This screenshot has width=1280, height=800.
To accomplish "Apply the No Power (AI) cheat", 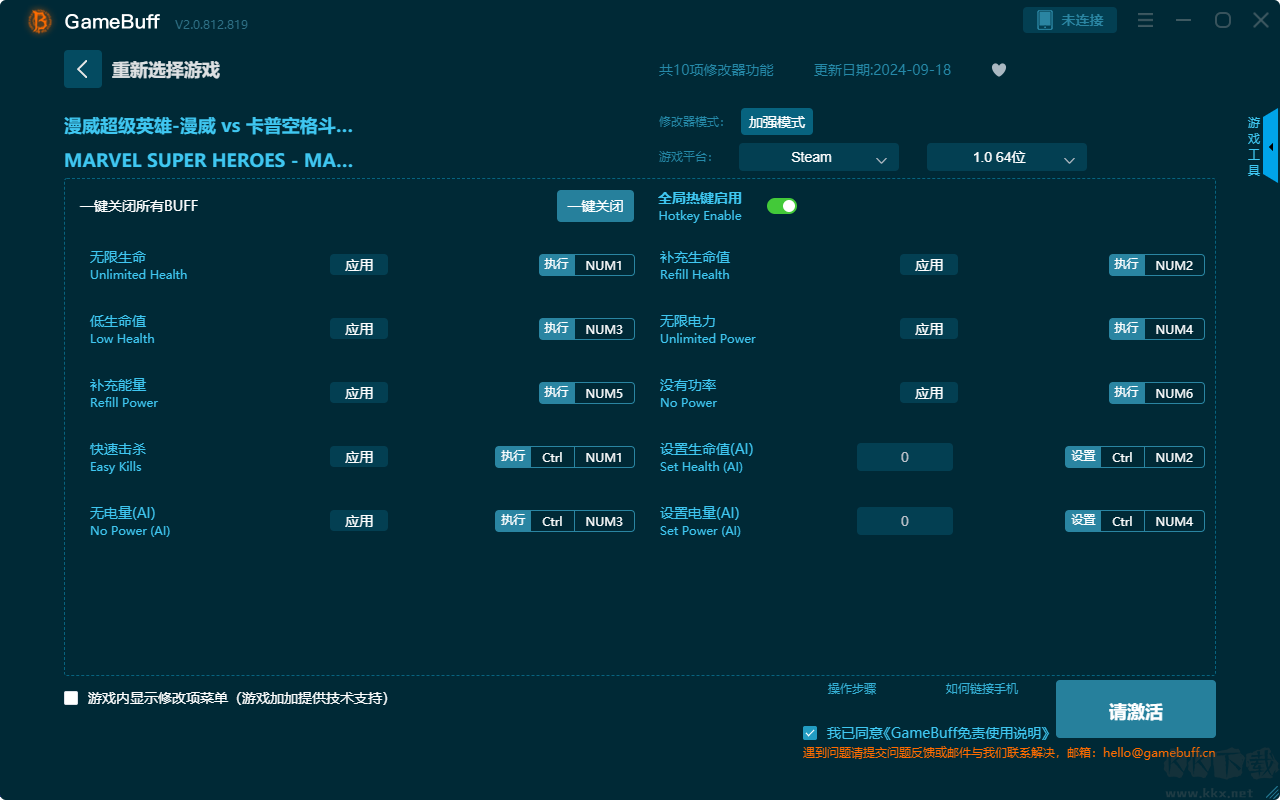I will pos(359,521).
